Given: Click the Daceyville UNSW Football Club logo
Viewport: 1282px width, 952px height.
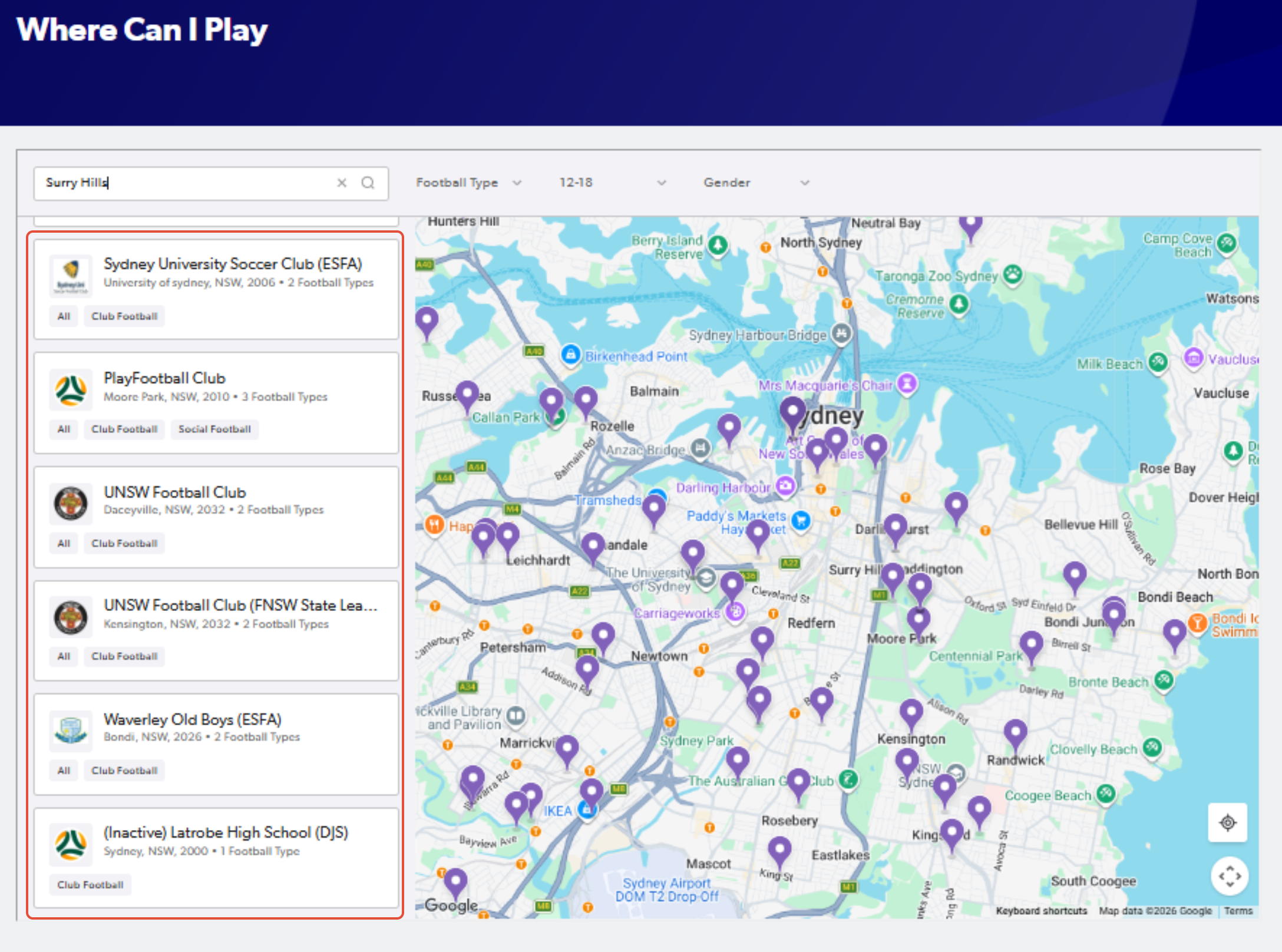Looking at the screenshot, I should (71, 504).
